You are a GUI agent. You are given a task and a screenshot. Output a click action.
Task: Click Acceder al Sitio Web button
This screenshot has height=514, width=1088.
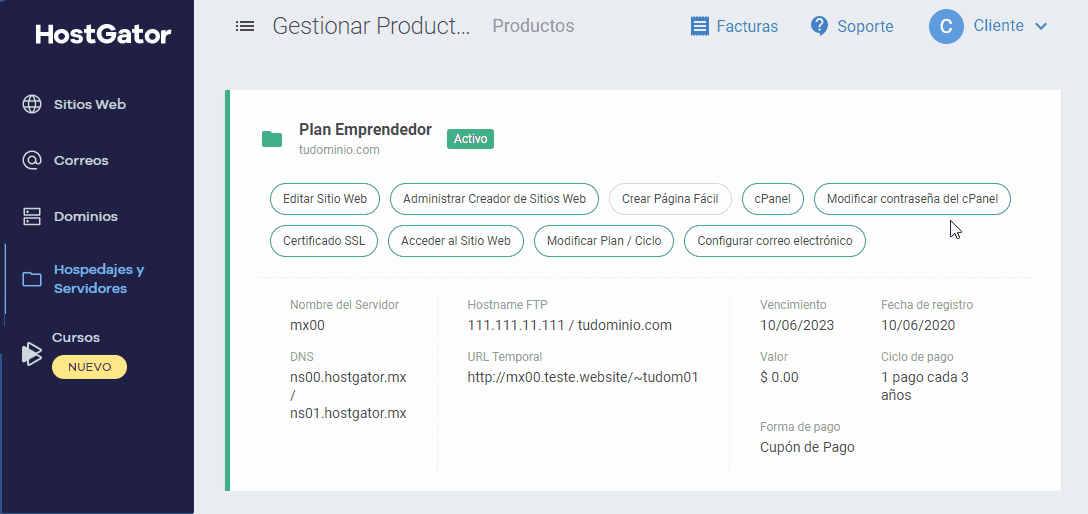[x=456, y=241]
